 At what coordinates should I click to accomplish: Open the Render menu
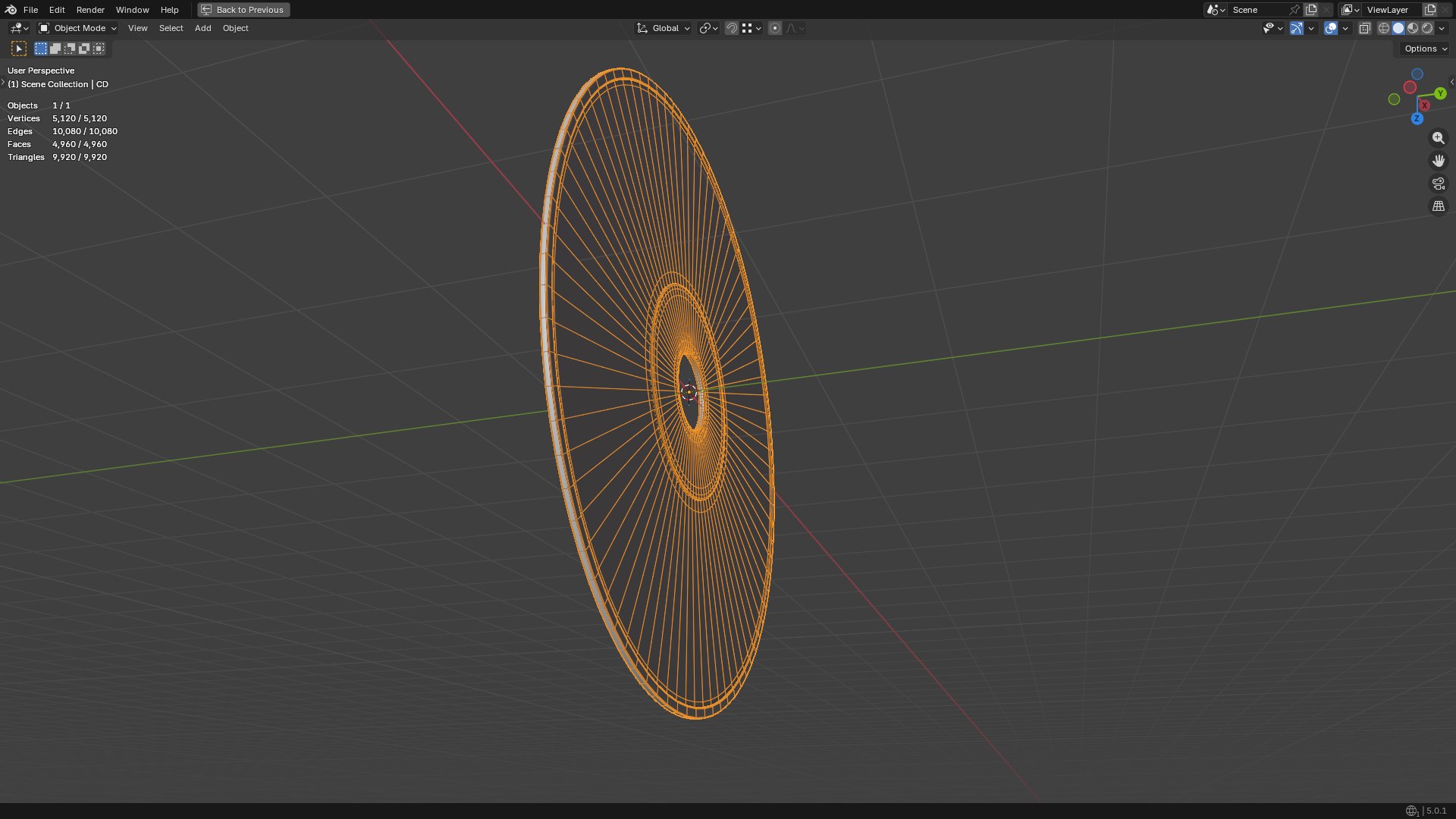coord(90,10)
